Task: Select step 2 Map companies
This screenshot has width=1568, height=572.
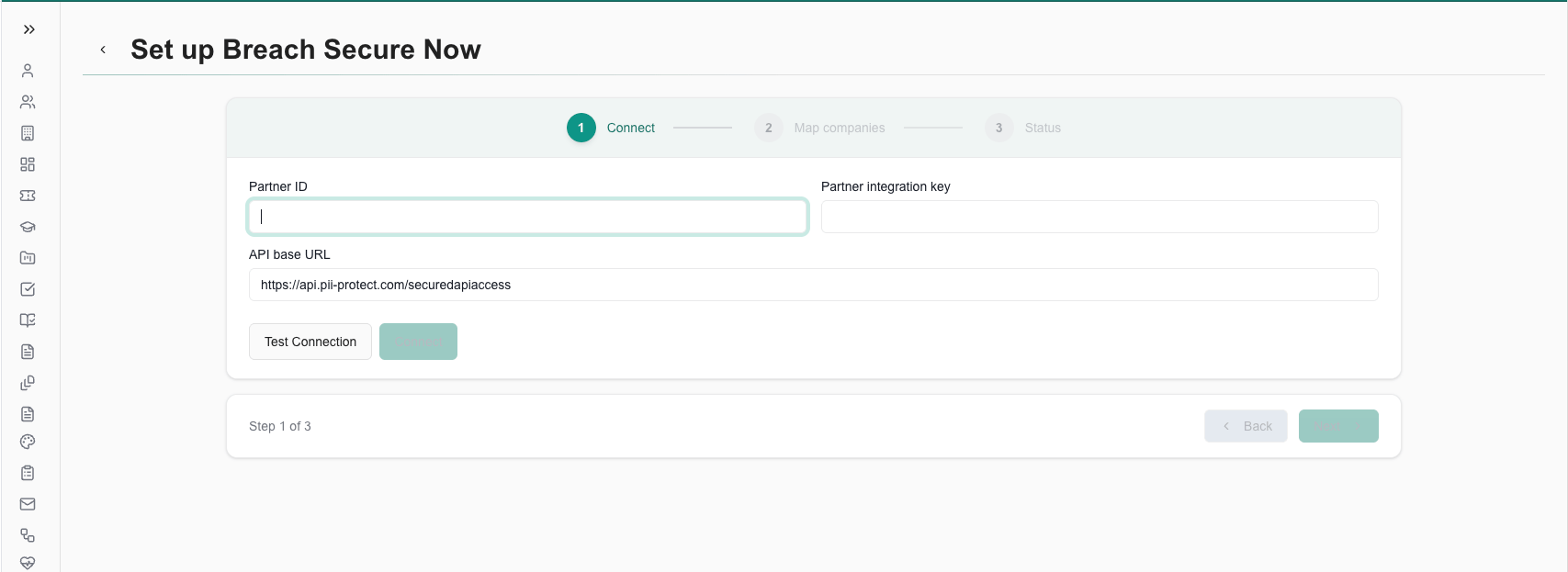Action: coord(819,128)
